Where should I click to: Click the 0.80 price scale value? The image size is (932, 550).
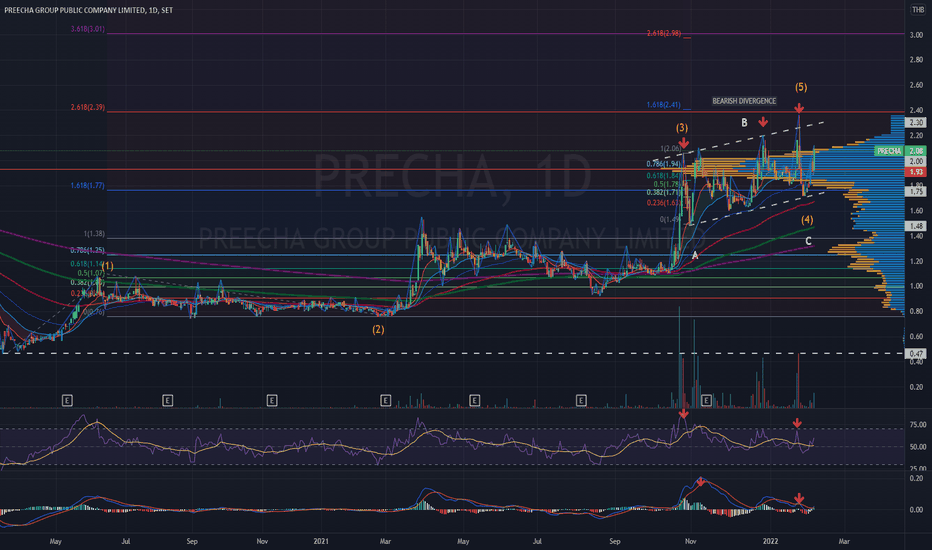point(916,311)
